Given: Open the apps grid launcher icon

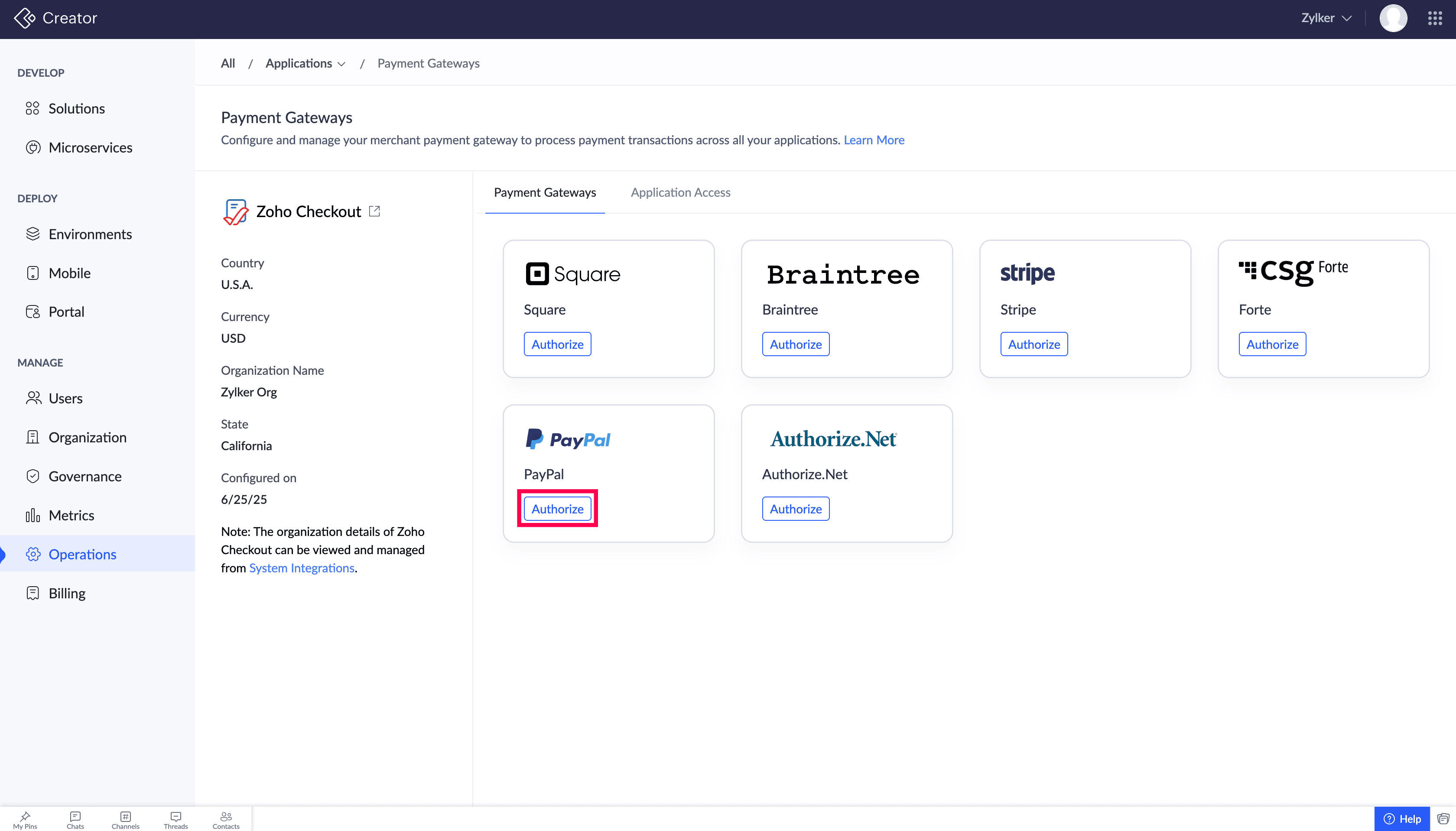Looking at the screenshot, I should 1435,18.
